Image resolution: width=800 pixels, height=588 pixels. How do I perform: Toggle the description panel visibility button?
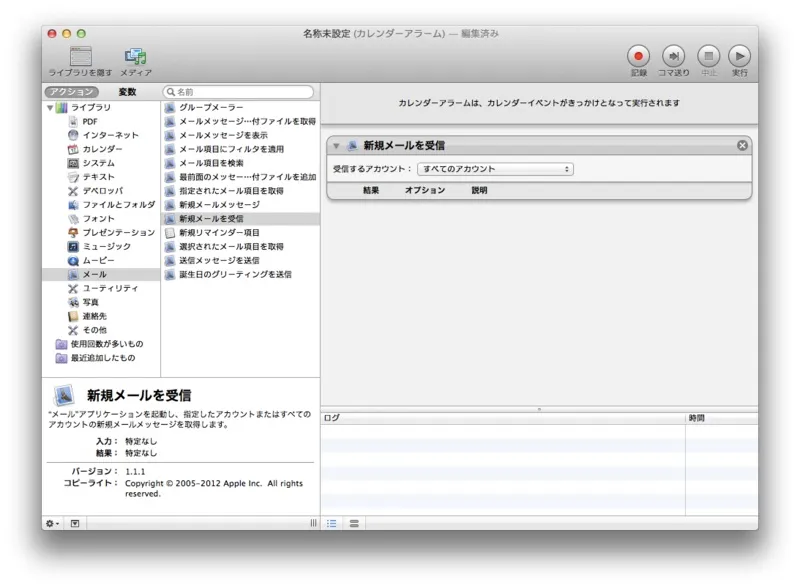point(75,523)
